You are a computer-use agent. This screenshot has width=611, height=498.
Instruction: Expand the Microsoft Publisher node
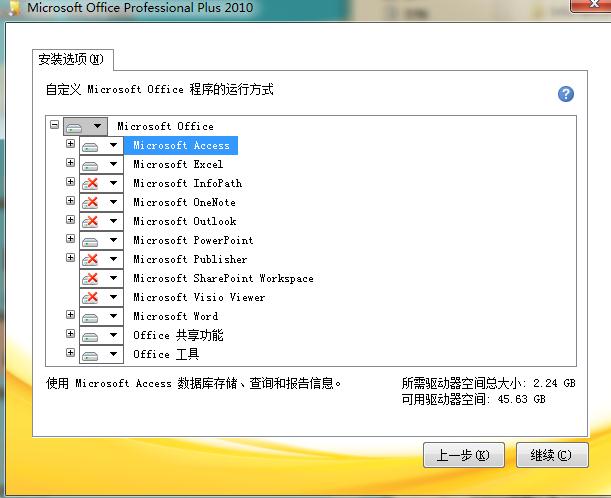pyautogui.click(x=71, y=258)
